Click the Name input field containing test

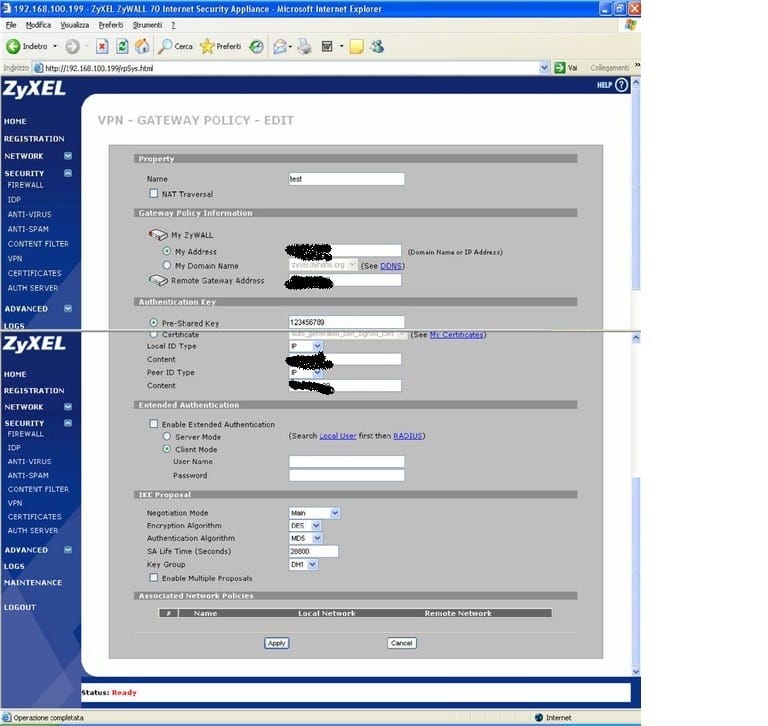click(x=346, y=179)
